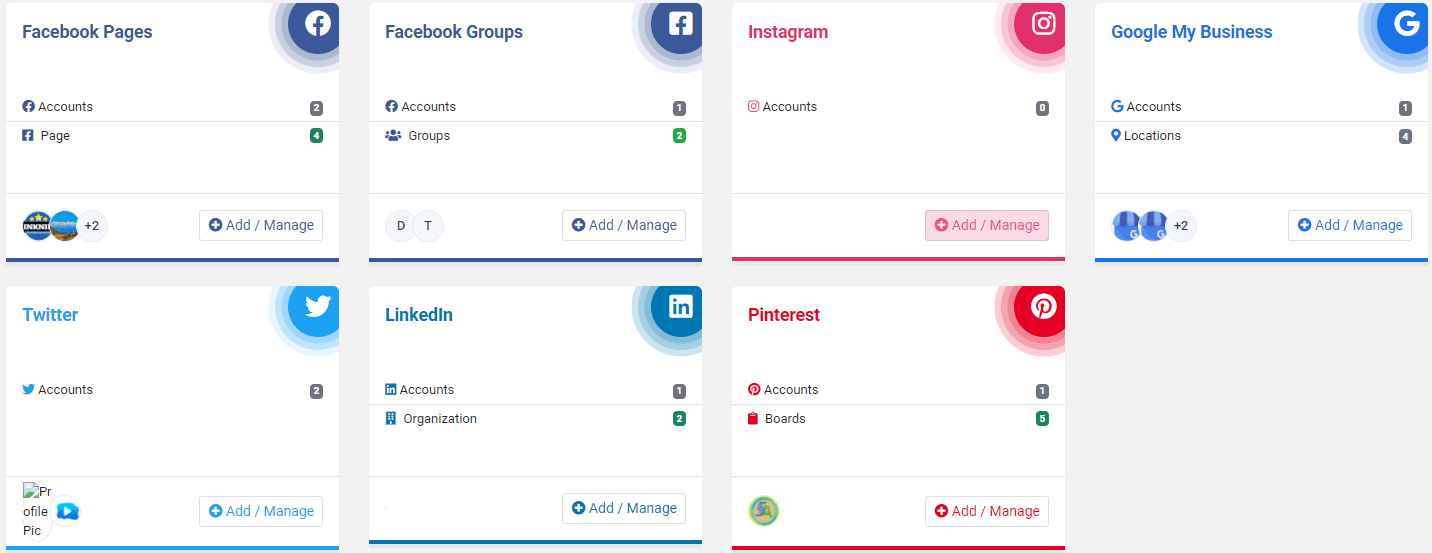Viewport: 1432px width, 553px height.
Task: Select the Locations row in Google My Business
Action: pyautogui.click(x=1261, y=136)
